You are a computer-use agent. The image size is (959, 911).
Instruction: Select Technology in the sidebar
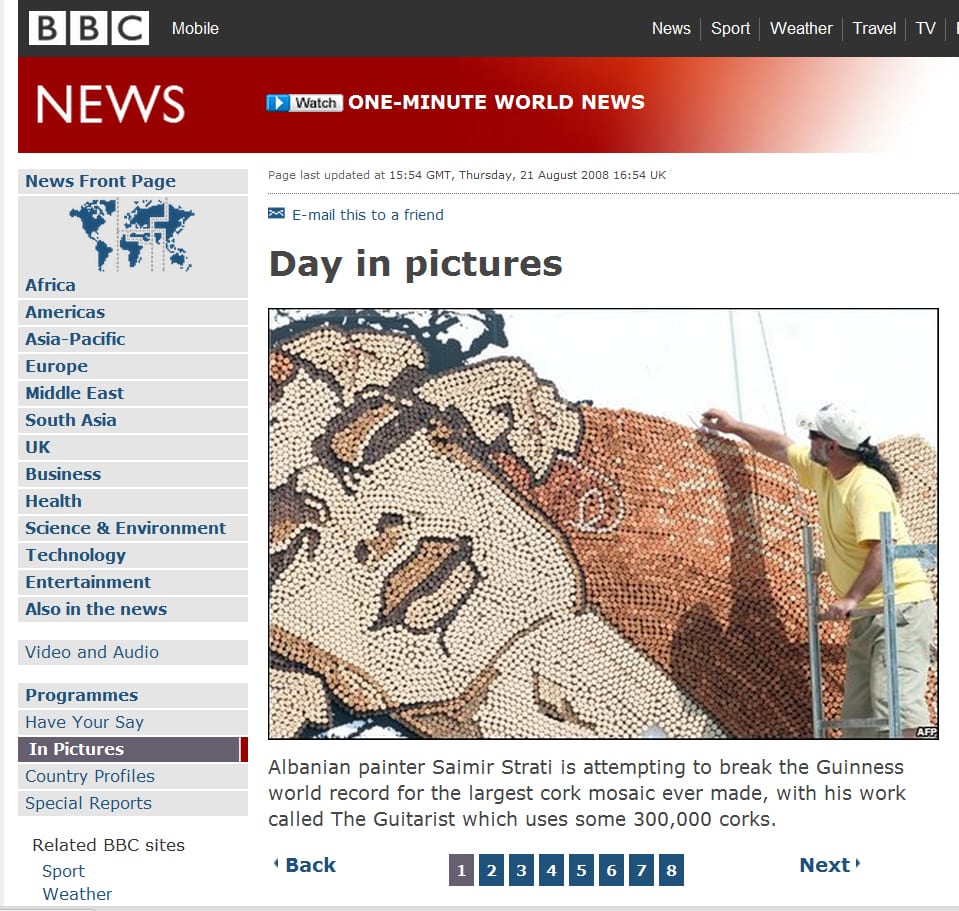coord(133,555)
